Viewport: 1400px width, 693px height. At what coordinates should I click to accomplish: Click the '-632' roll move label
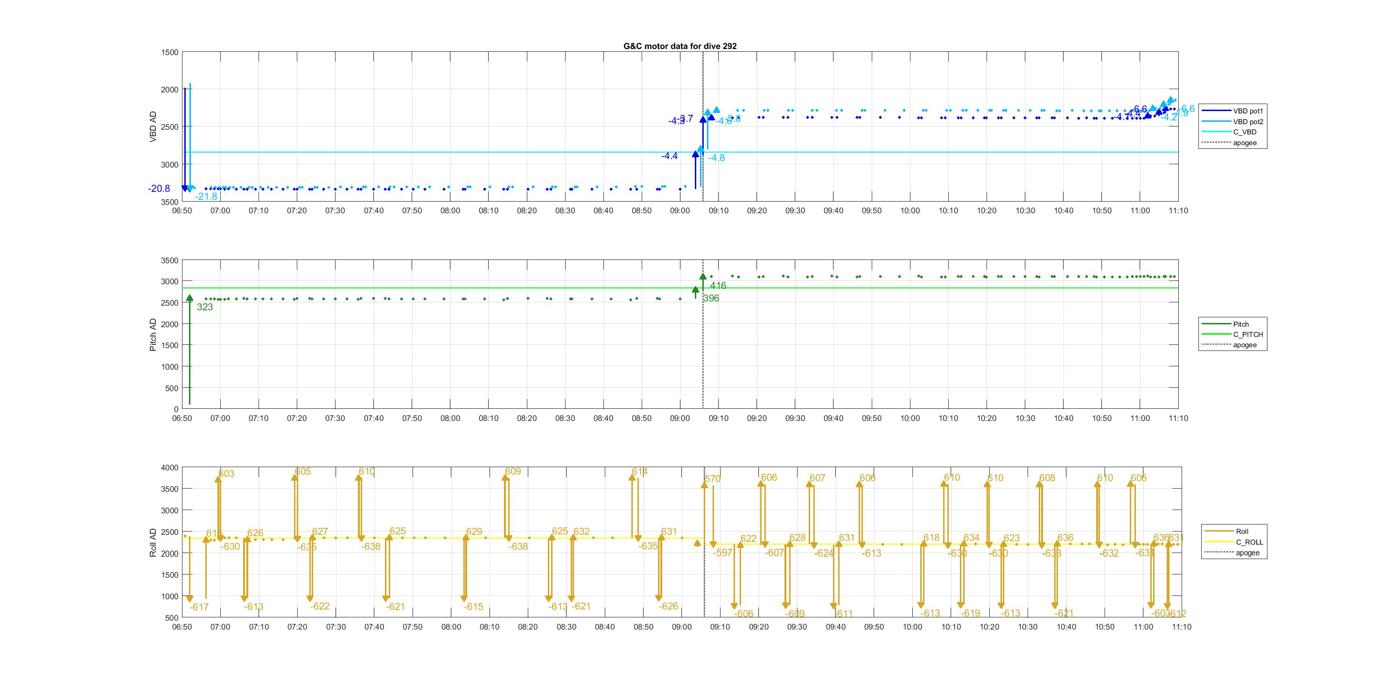[x=1108, y=553]
